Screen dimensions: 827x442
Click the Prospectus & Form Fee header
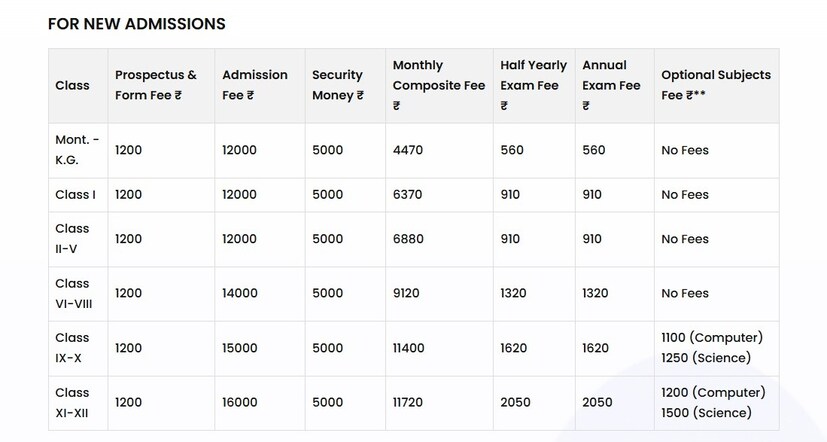(156, 85)
